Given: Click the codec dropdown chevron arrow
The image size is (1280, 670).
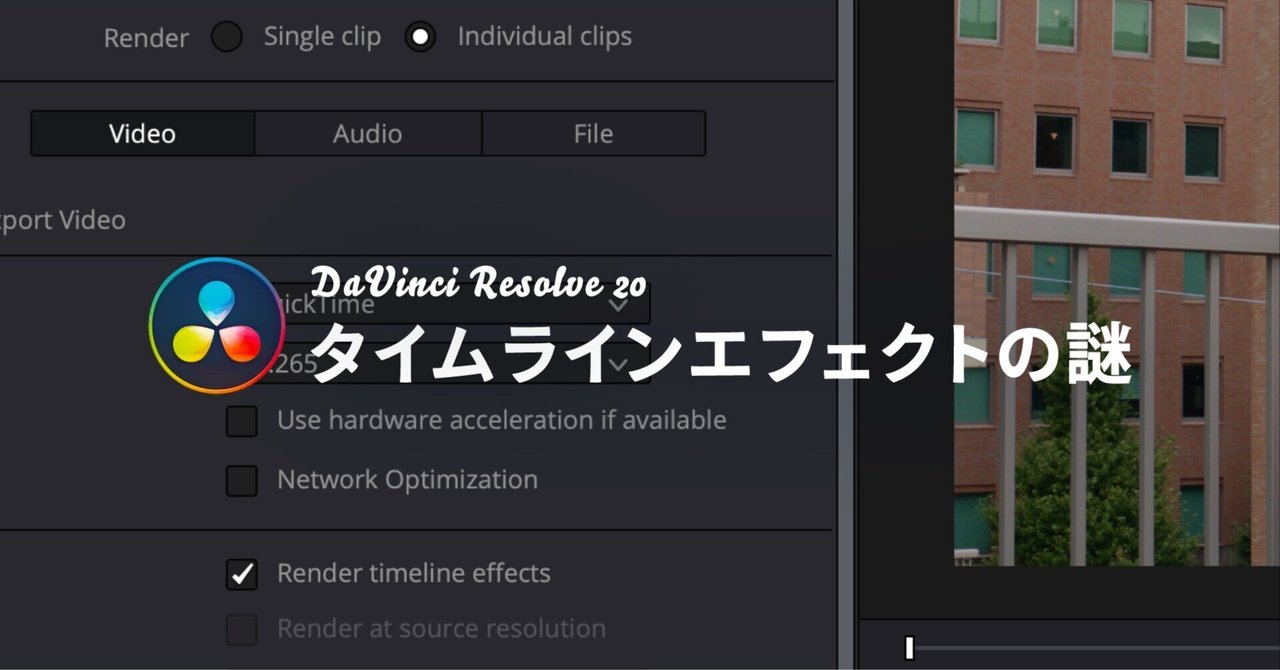Looking at the screenshot, I should pyautogui.click(x=617, y=365).
